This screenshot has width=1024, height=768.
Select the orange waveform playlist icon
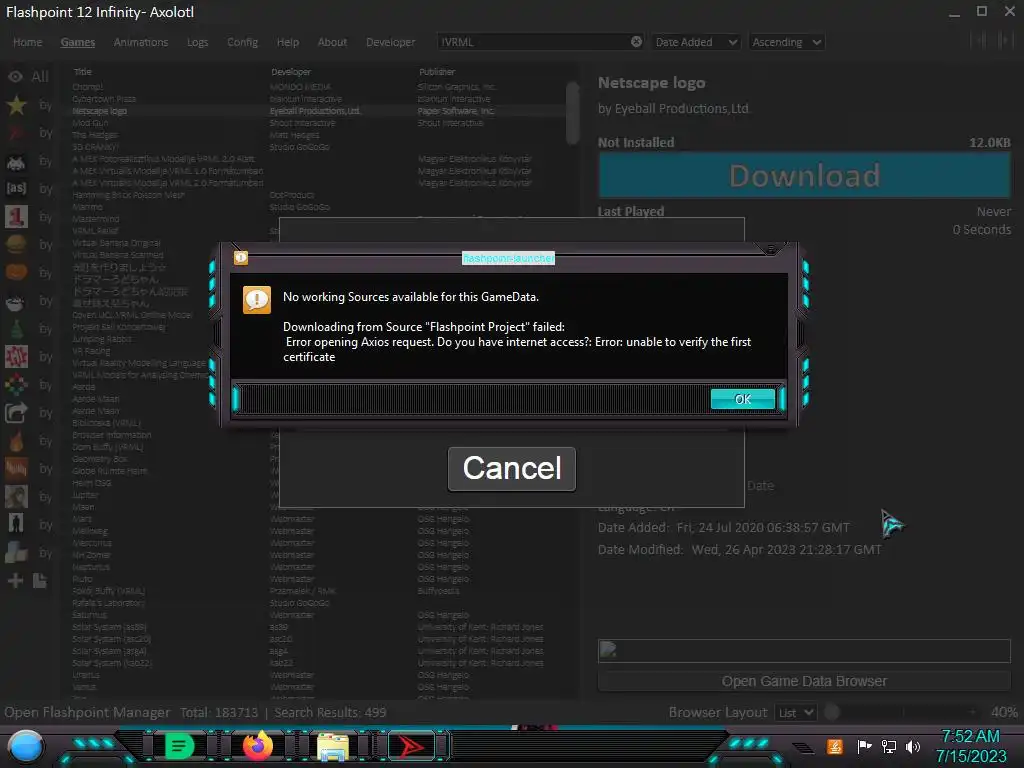[16, 469]
